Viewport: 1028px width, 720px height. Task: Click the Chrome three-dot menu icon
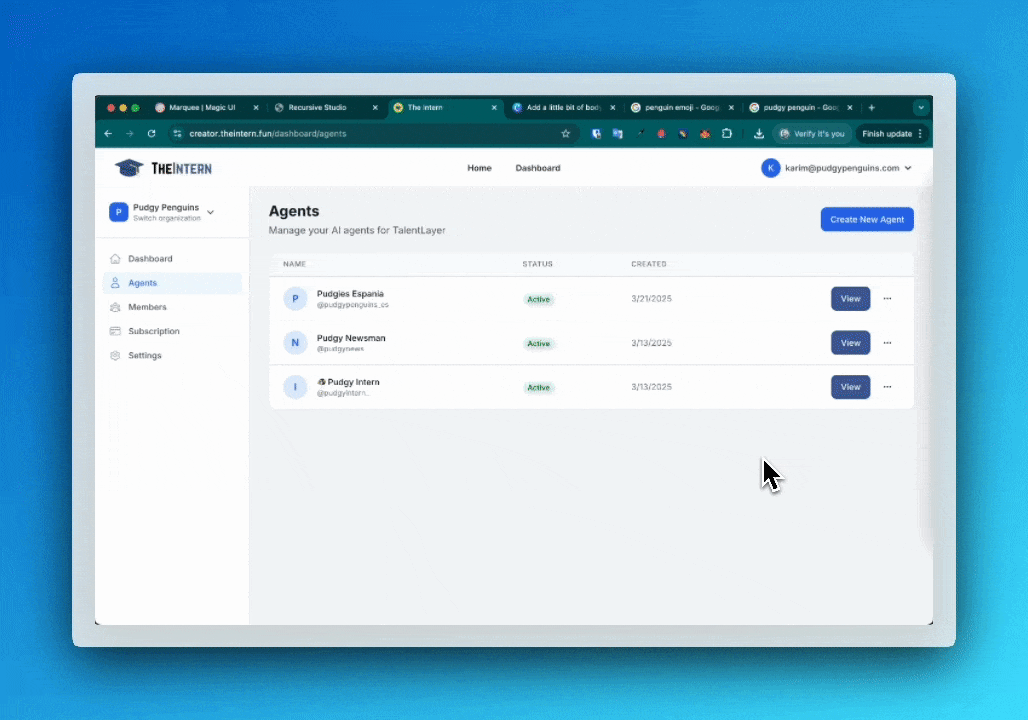coord(920,134)
